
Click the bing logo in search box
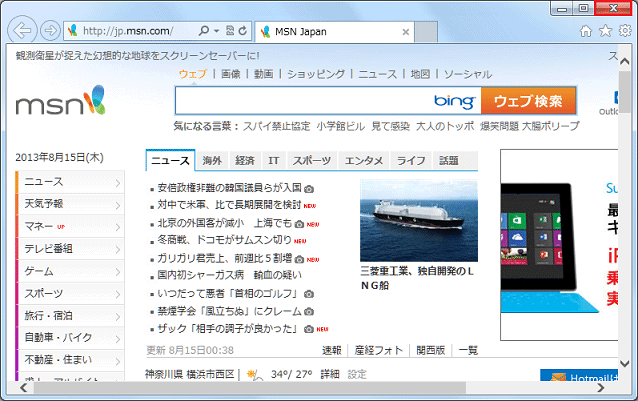tap(454, 101)
